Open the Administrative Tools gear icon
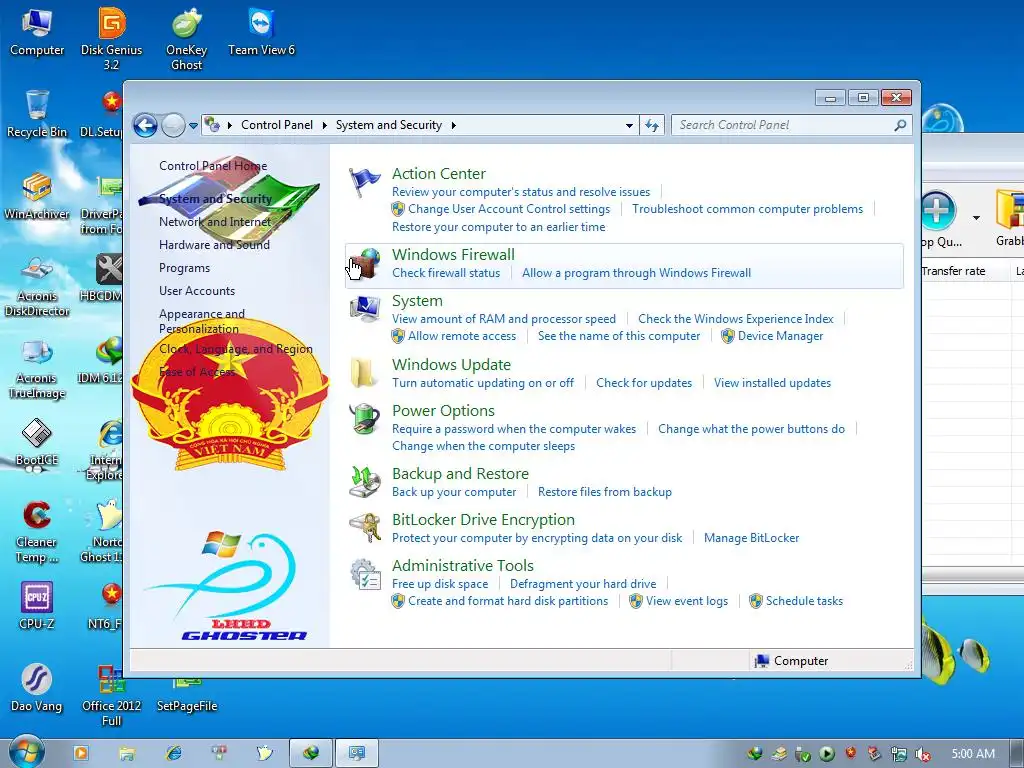This screenshot has width=1024, height=768. coord(364,575)
